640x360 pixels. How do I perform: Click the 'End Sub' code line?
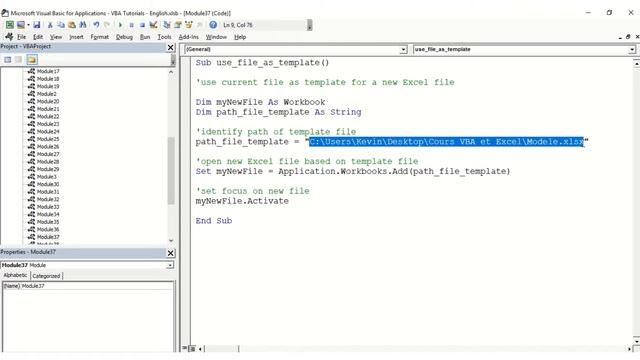(214, 221)
